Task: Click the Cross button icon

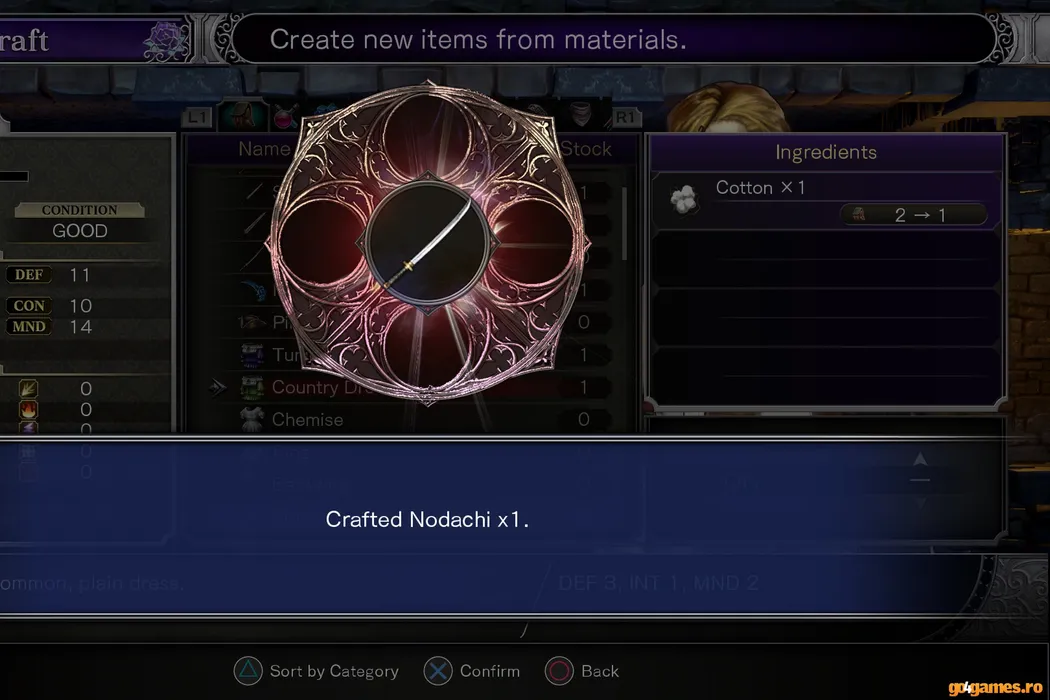Action: click(x=438, y=671)
